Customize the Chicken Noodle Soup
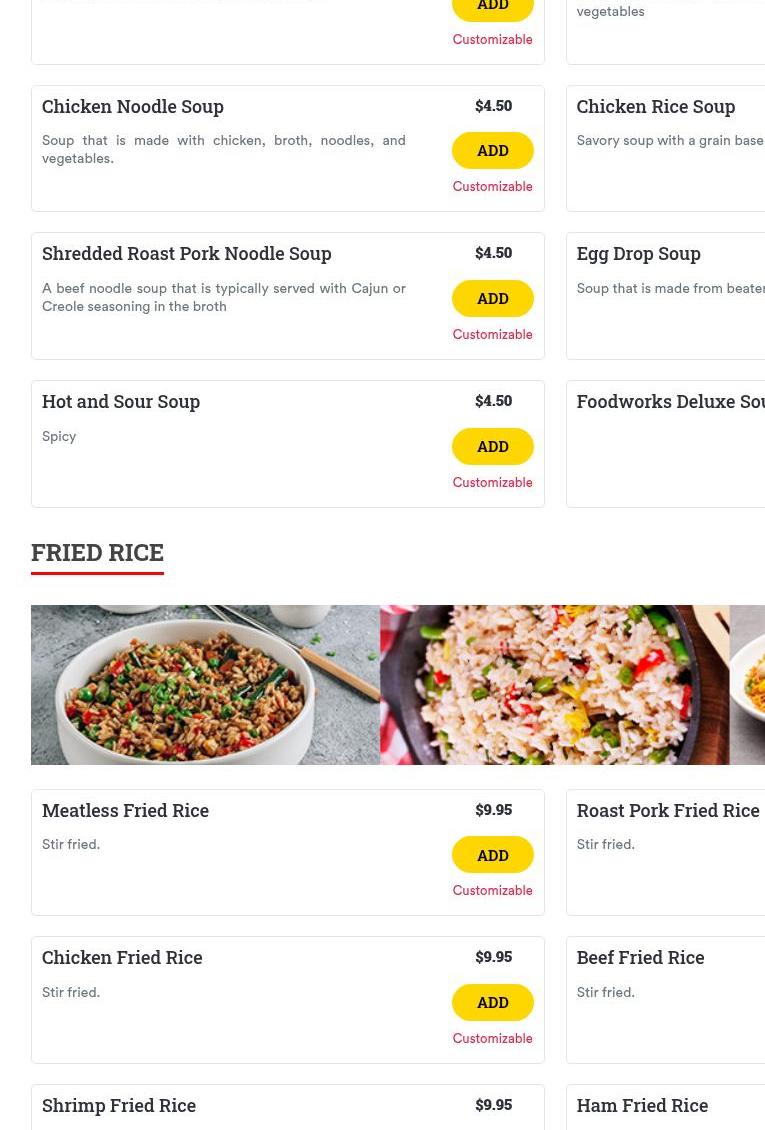Screen dimensions: 765x1130 coord(492,187)
